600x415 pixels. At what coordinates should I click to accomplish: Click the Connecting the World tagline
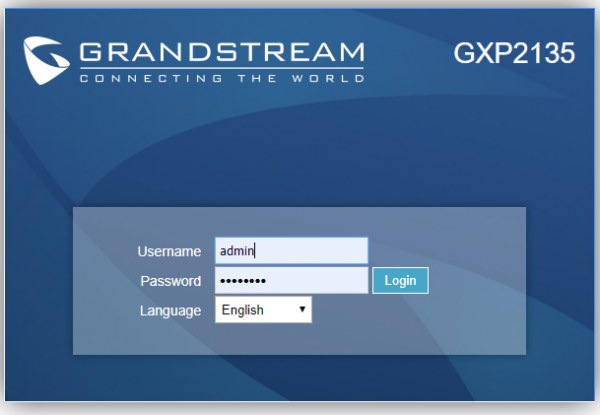pos(222,78)
